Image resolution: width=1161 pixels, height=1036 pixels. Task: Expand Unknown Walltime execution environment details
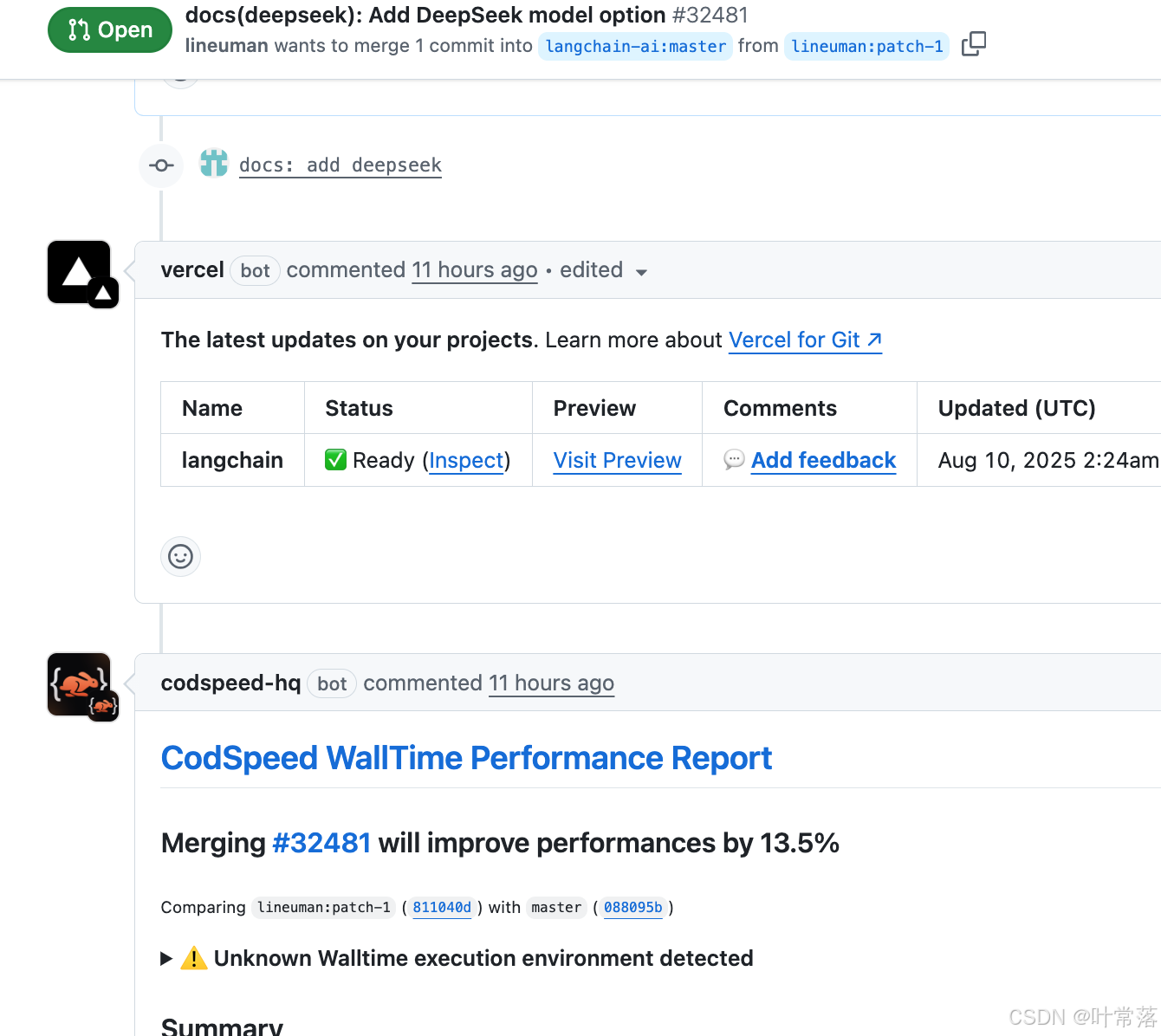coord(457,958)
